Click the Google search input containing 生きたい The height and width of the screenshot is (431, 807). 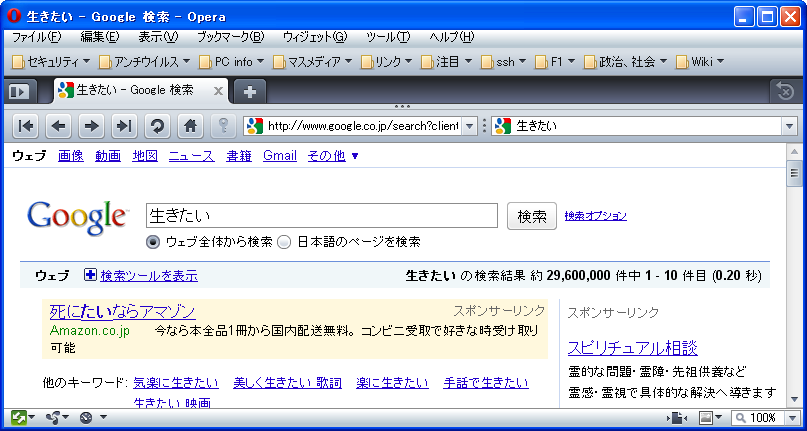[322, 216]
